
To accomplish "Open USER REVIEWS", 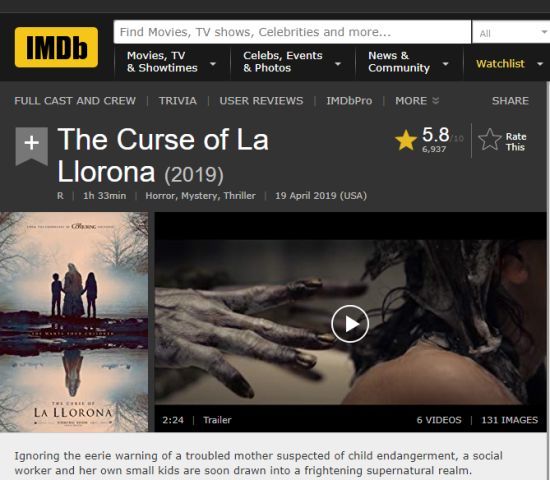I will (261, 101).
